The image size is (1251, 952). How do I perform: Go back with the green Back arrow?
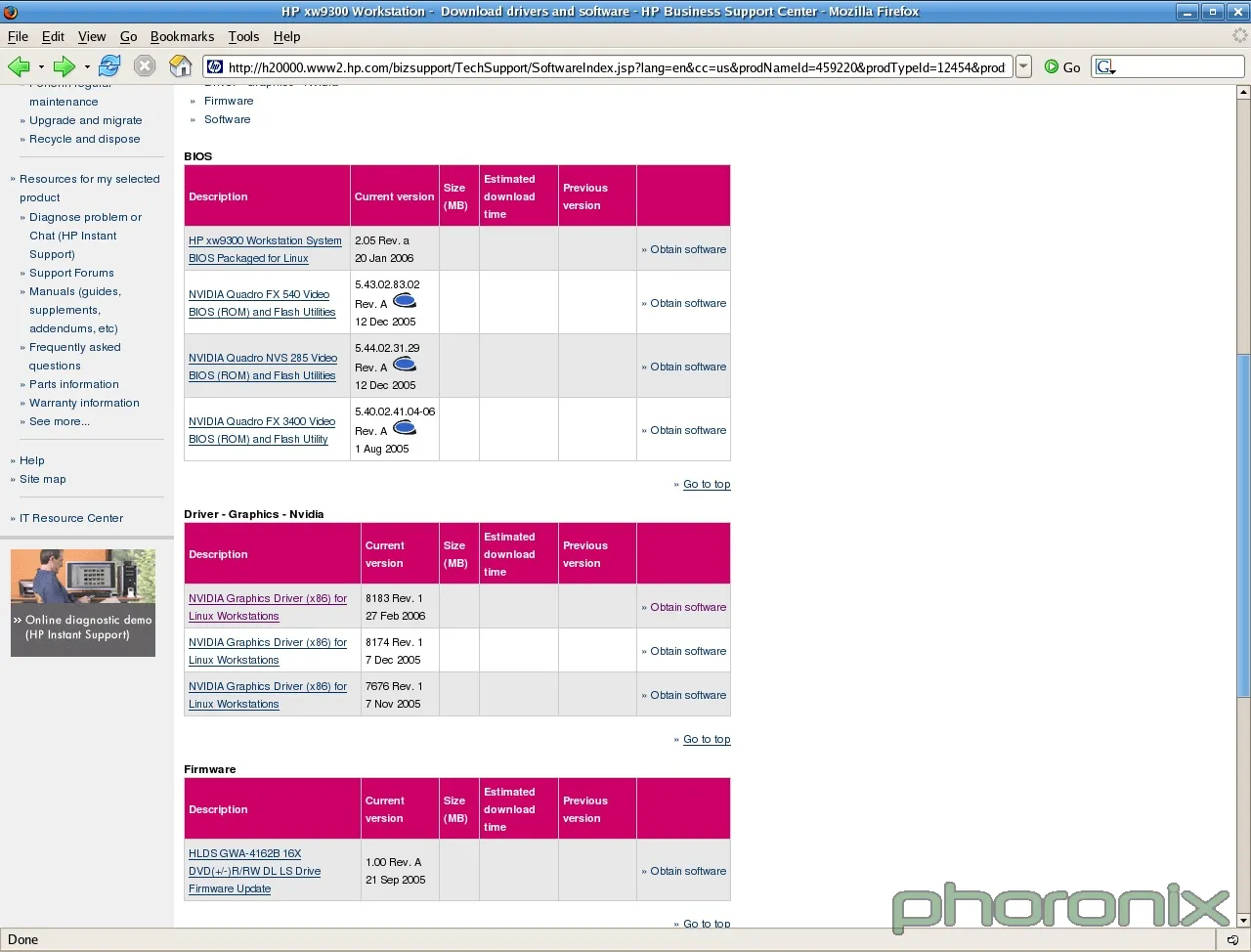(19, 66)
